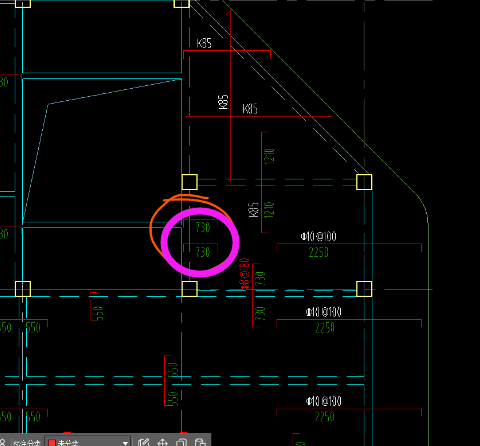
Task: Select the topmost Φ10@100 rebar label
Action: click(319, 236)
